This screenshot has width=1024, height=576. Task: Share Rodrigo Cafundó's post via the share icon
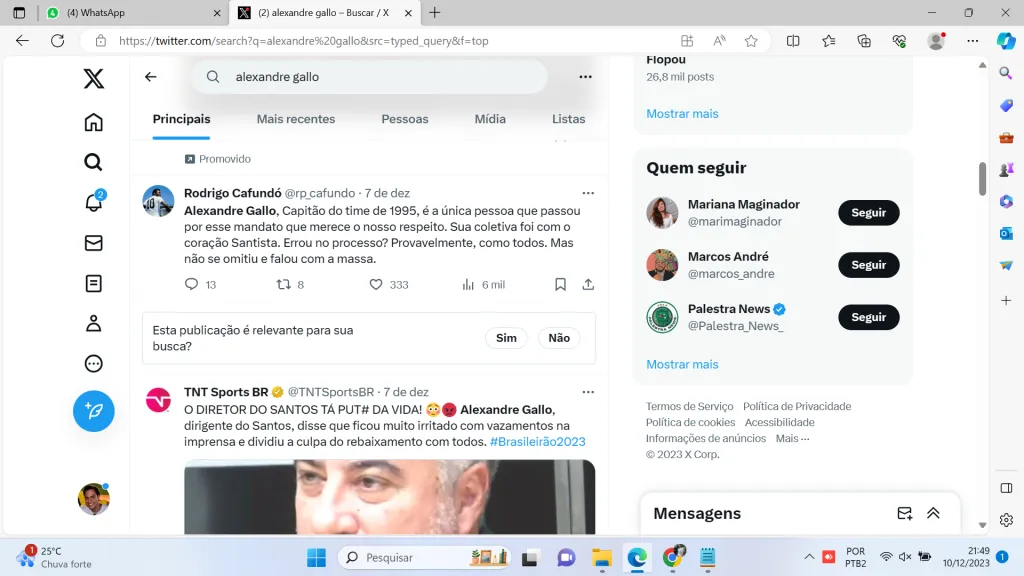pos(588,284)
